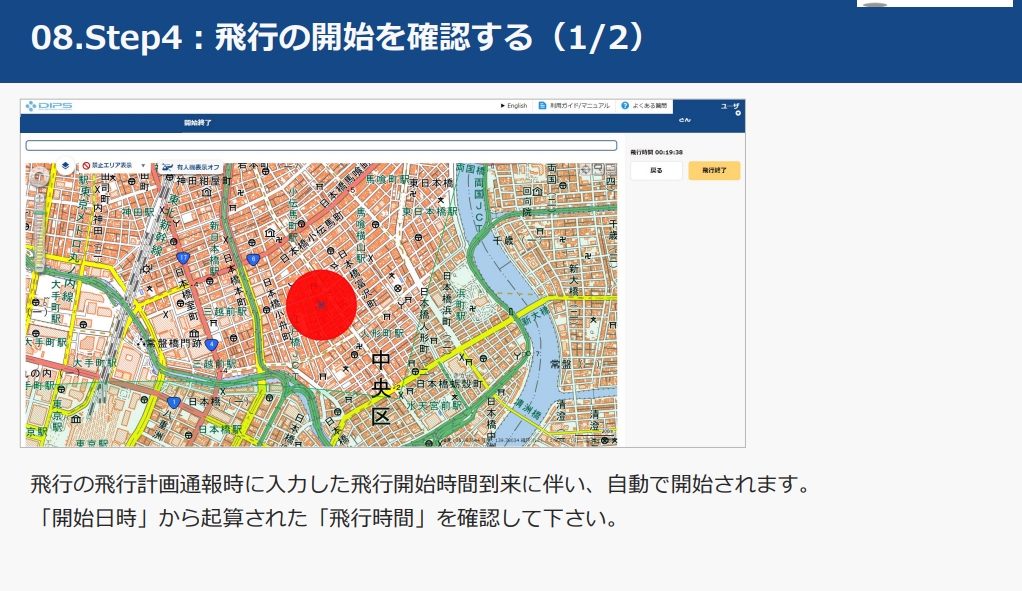Open the map layers icon
Viewport: 1022px width, 591px height.
coord(65,165)
